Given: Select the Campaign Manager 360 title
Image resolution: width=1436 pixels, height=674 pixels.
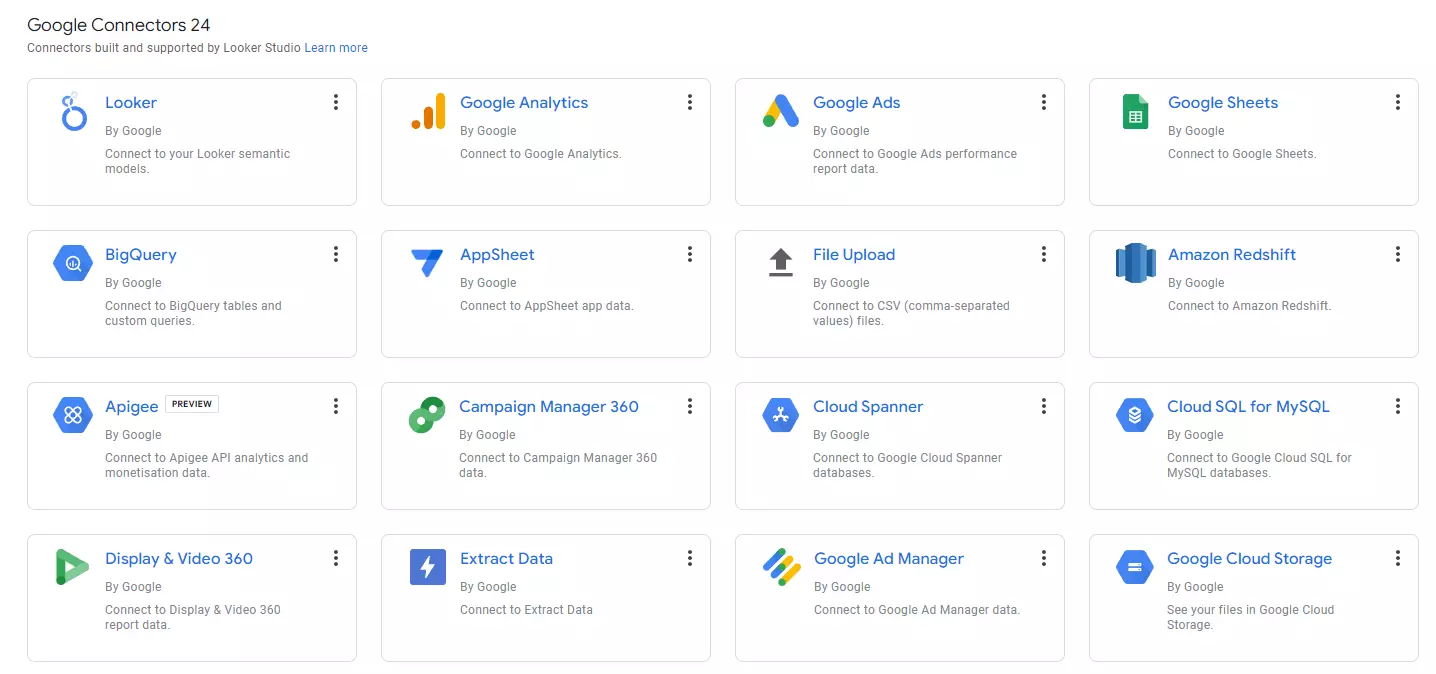Looking at the screenshot, I should pyautogui.click(x=549, y=406).
